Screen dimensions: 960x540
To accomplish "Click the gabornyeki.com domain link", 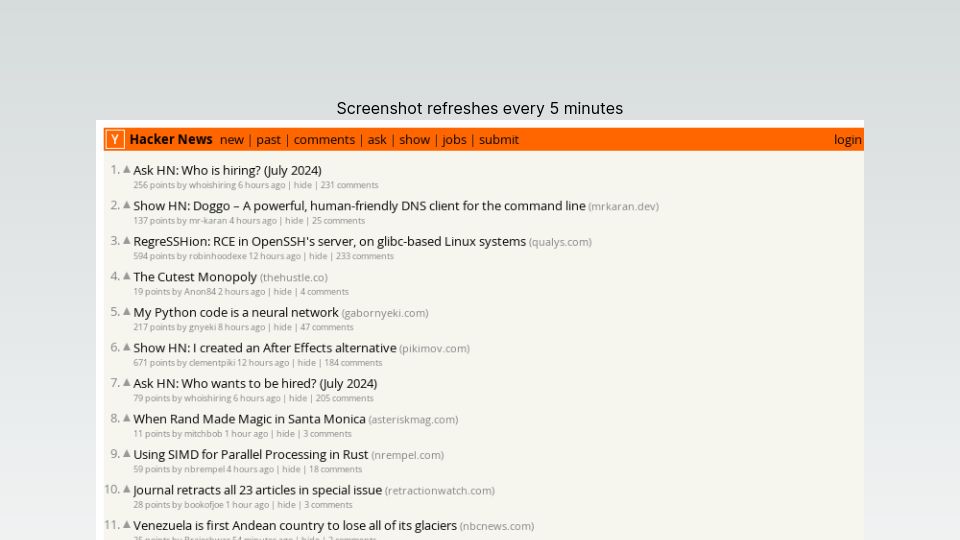I will tap(385, 313).
